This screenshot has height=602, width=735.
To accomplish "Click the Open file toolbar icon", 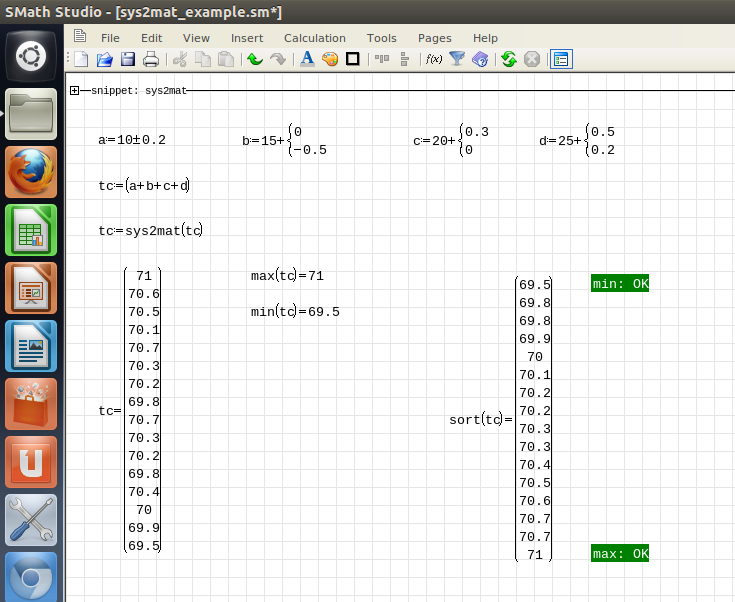I will [x=105, y=59].
